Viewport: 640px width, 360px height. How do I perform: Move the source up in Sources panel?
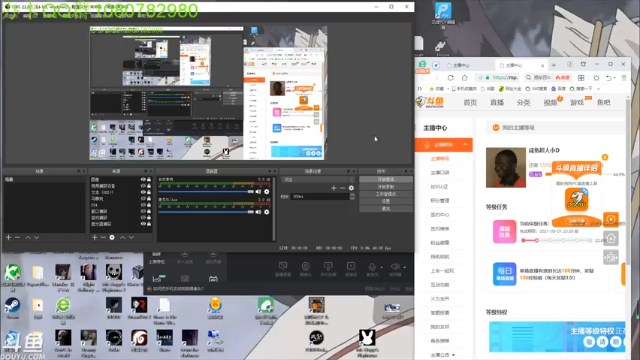coord(122,237)
